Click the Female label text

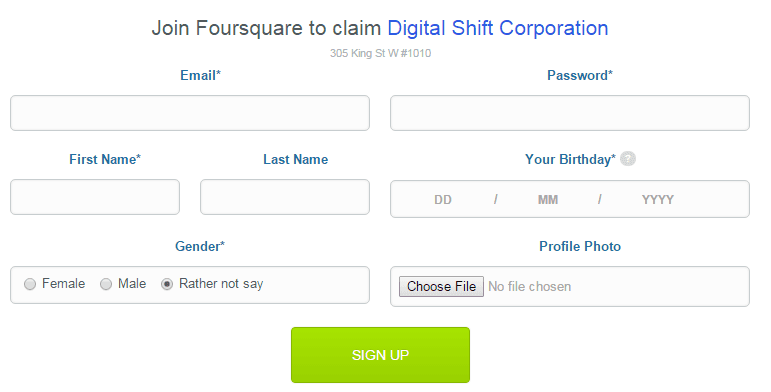[x=63, y=284]
